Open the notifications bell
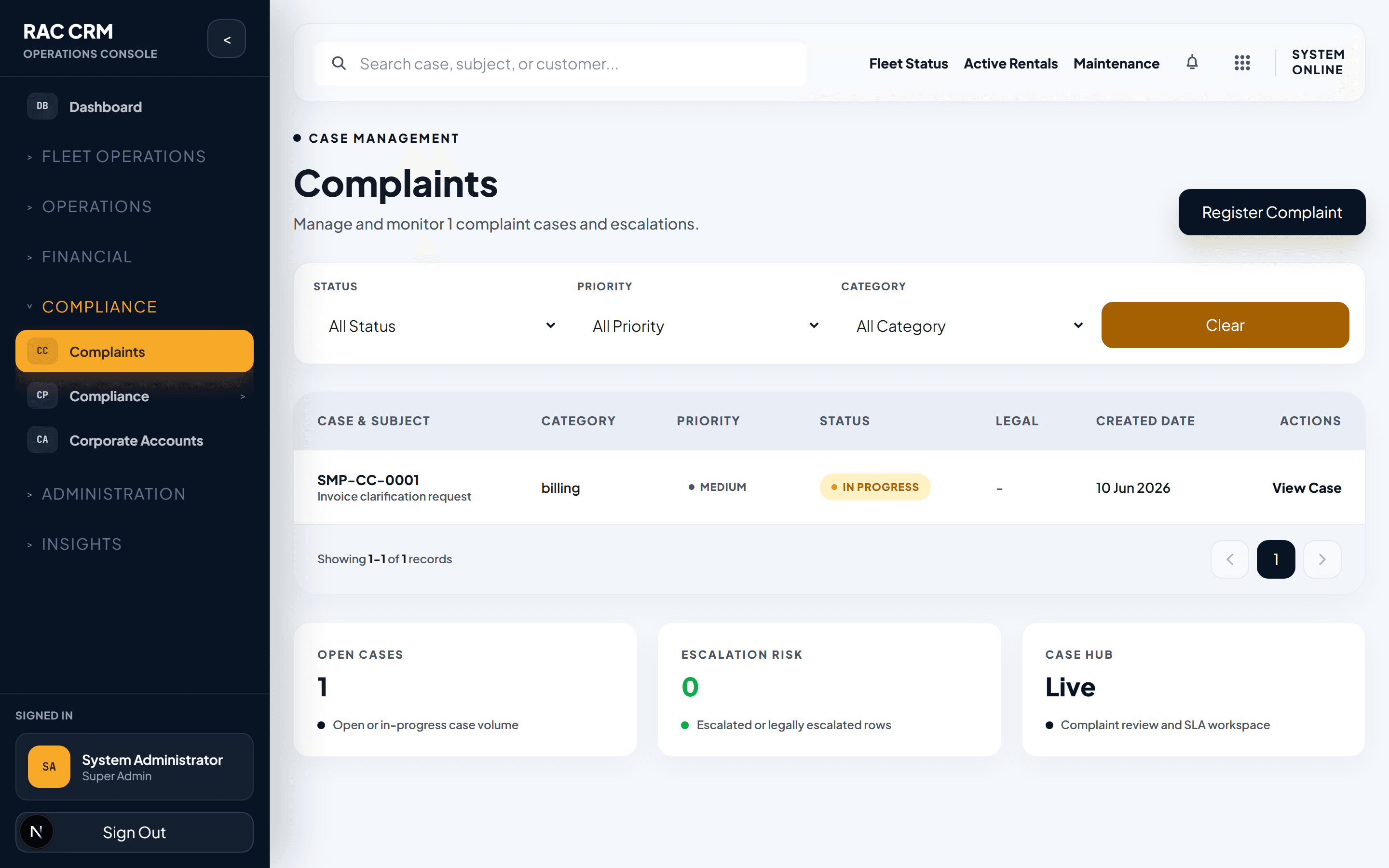Screen dimensions: 1389x868 tap(1192, 63)
